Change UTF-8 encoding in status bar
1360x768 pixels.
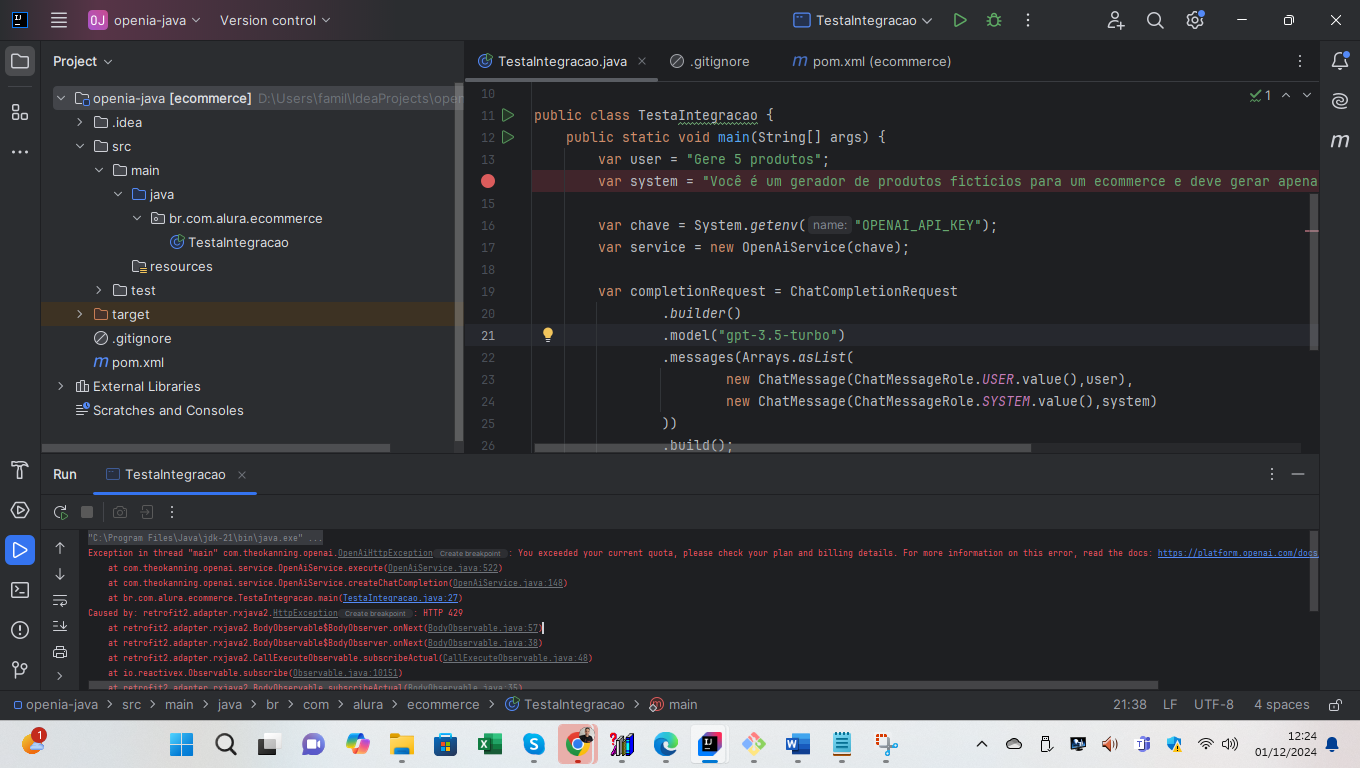1214,705
